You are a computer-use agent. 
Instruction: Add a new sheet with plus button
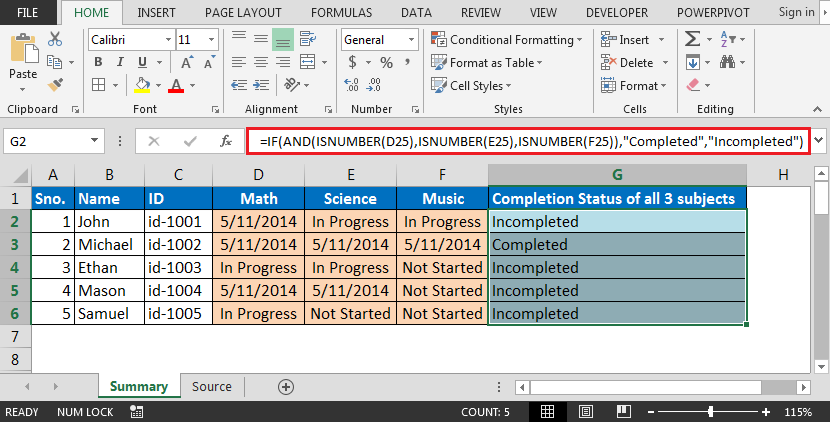coord(286,387)
